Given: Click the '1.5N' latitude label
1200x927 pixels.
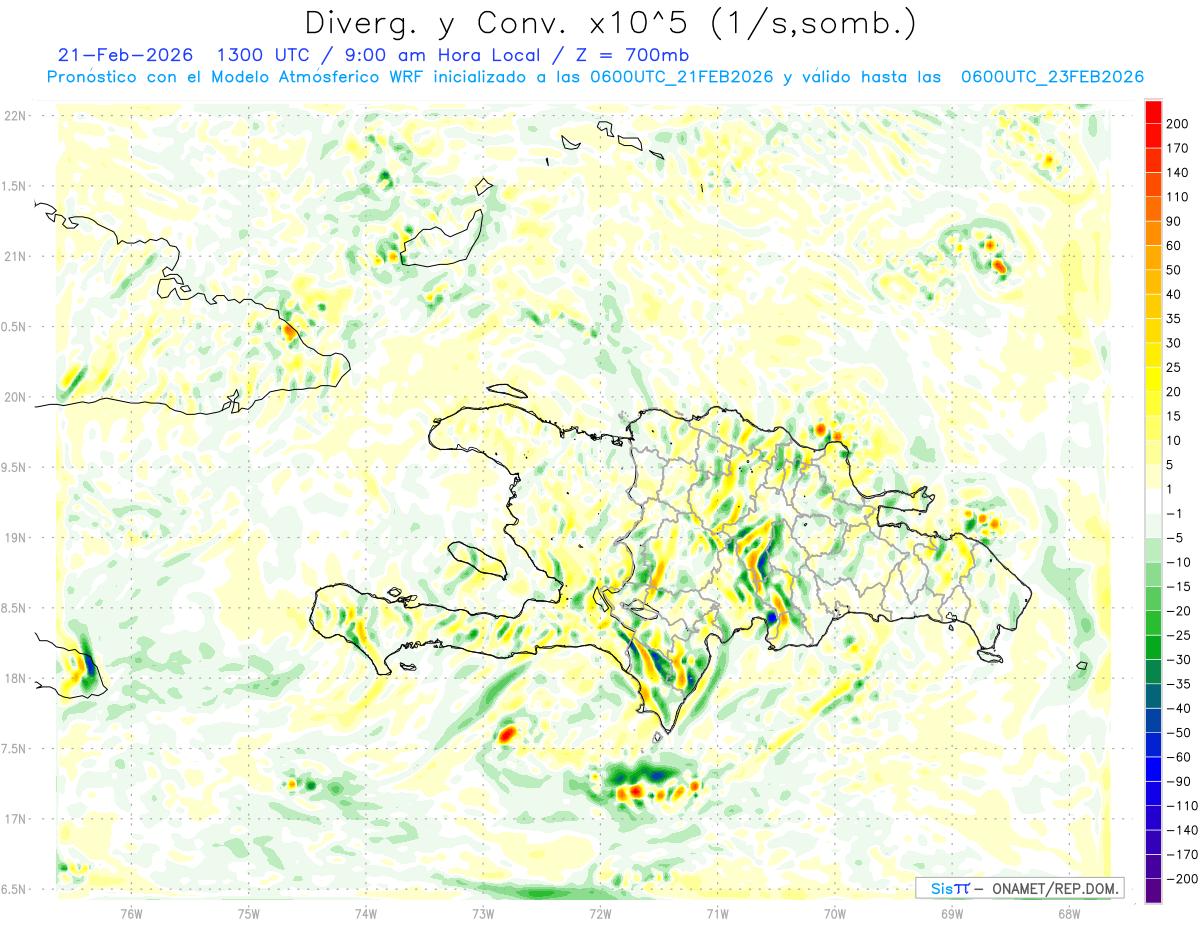Looking at the screenshot, I should 15,186.
